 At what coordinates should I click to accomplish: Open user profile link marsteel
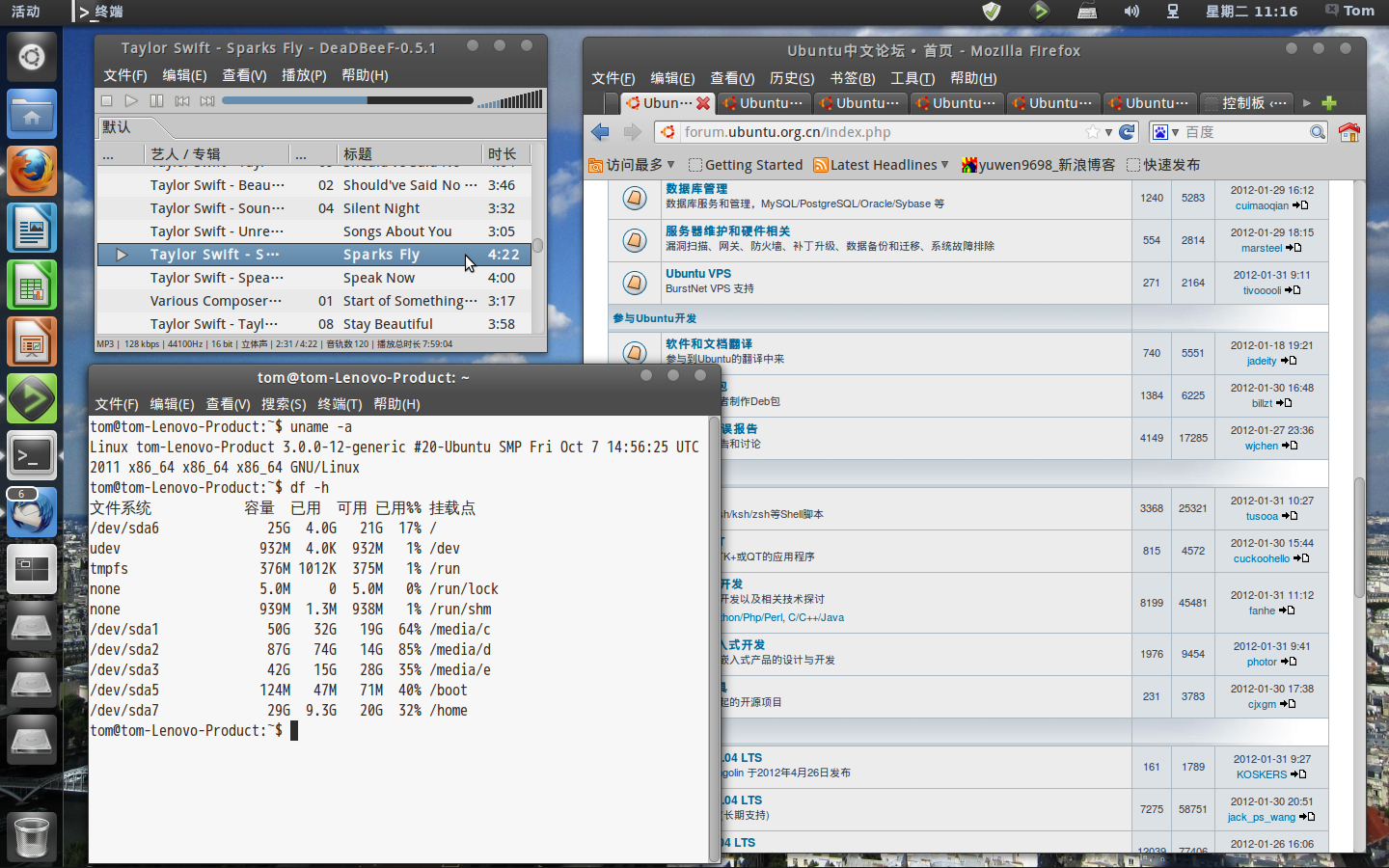click(x=1262, y=248)
